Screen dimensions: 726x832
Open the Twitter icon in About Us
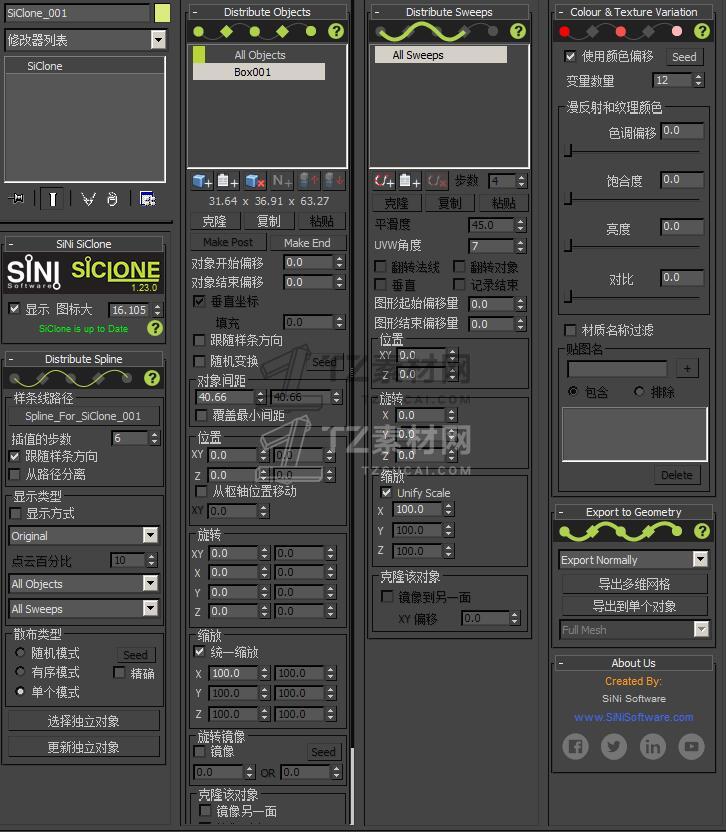click(614, 747)
